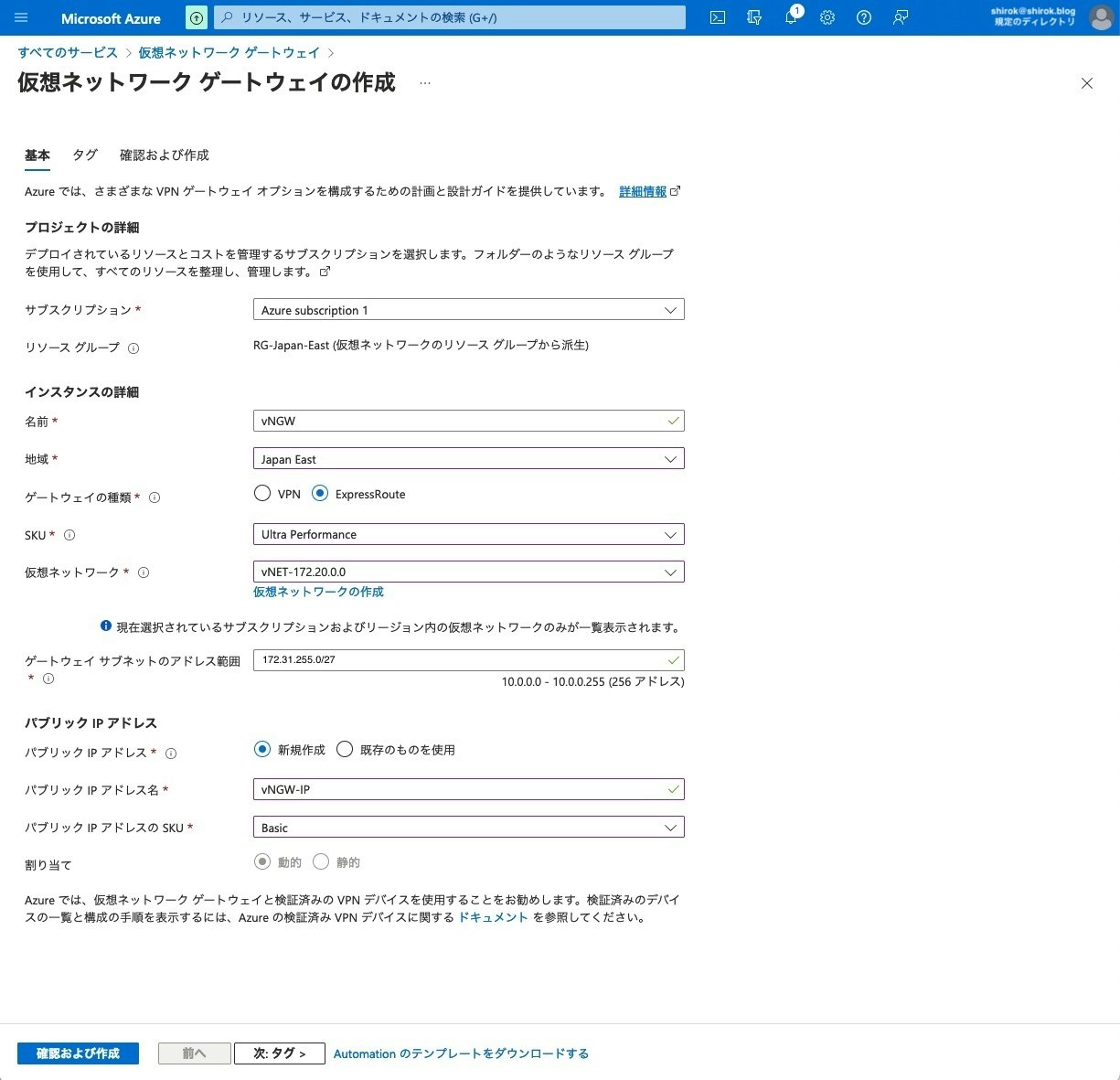Select 新規作成 for public IP address

point(262,749)
